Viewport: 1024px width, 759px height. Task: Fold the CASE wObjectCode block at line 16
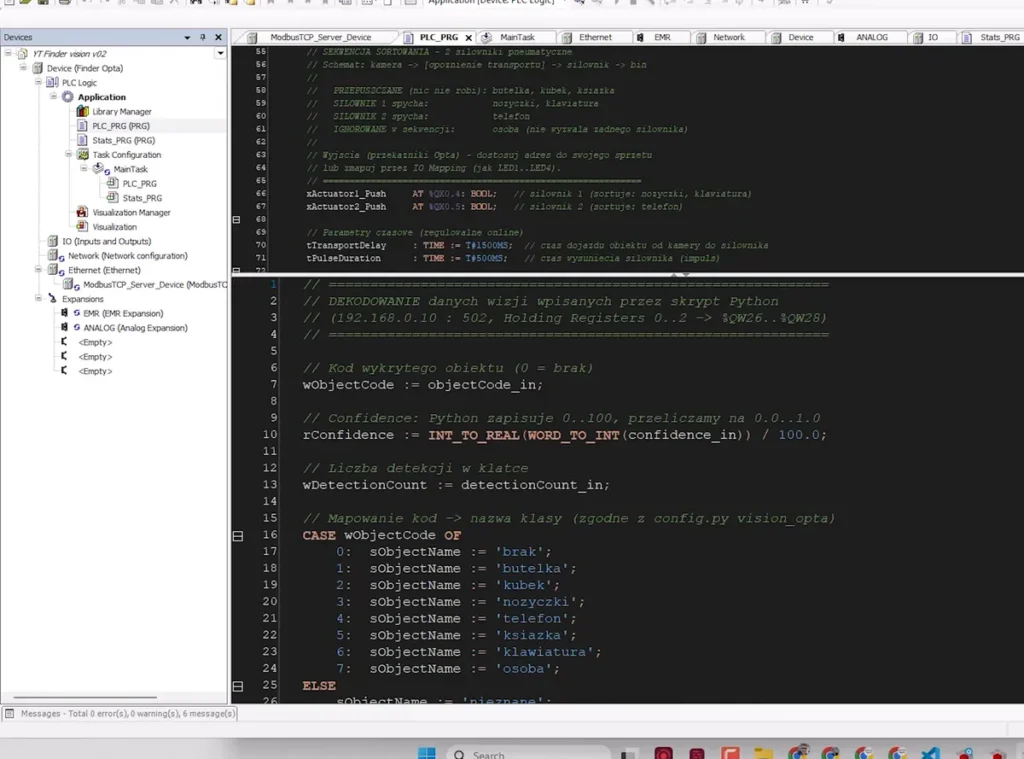tap(238, 536)
